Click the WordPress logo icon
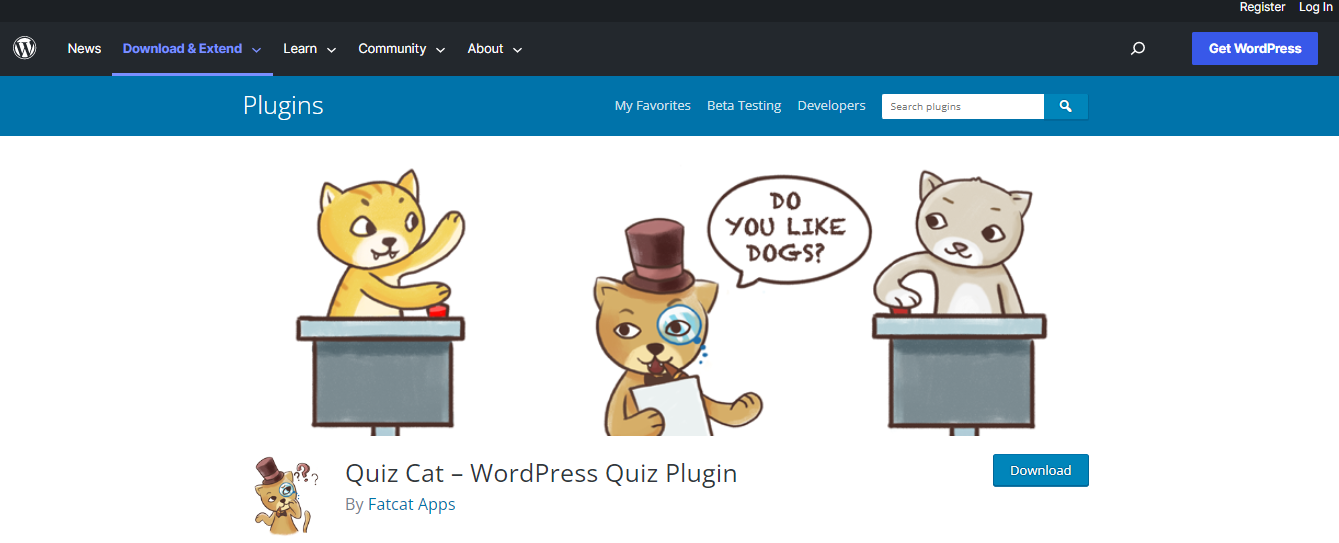This screenshot has width=1339, height=543. (x=25, y=48)
